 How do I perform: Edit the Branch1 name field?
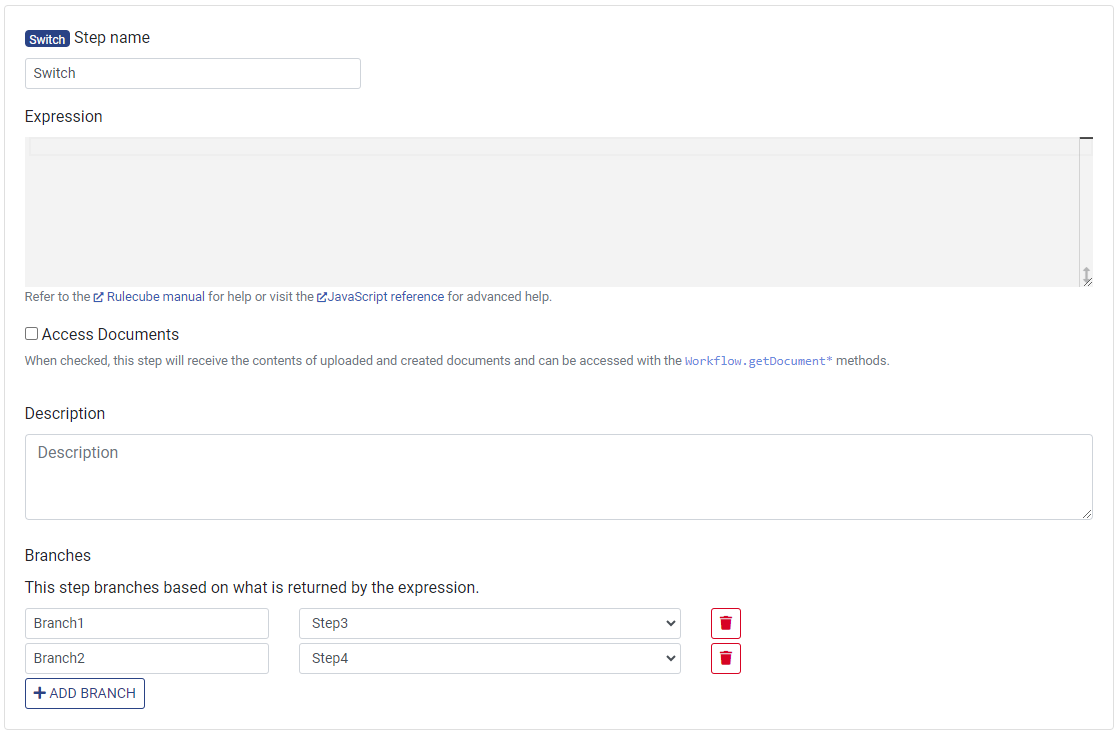click(x=146, y=623)
